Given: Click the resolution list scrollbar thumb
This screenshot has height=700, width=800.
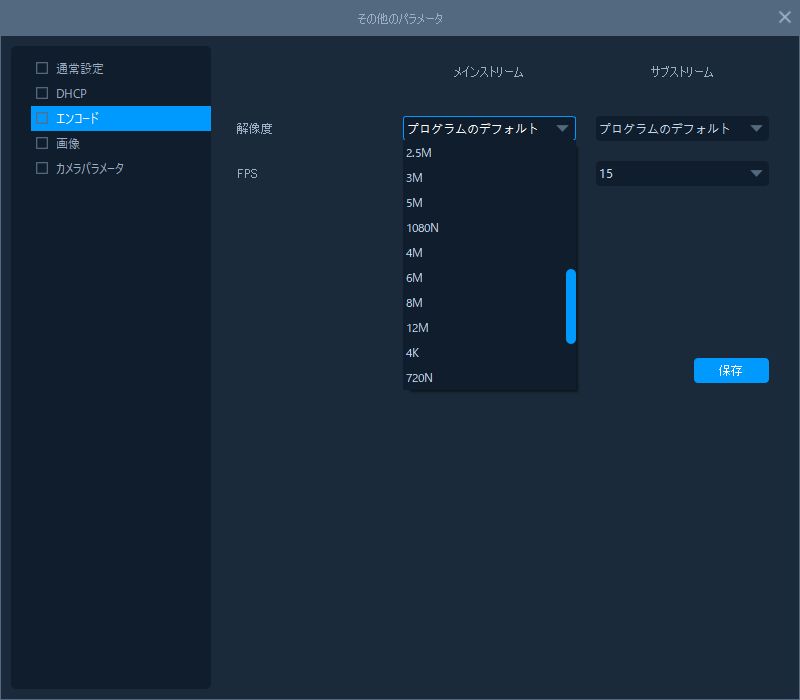Looking at the screenshot, I should (x=571, y=306).
